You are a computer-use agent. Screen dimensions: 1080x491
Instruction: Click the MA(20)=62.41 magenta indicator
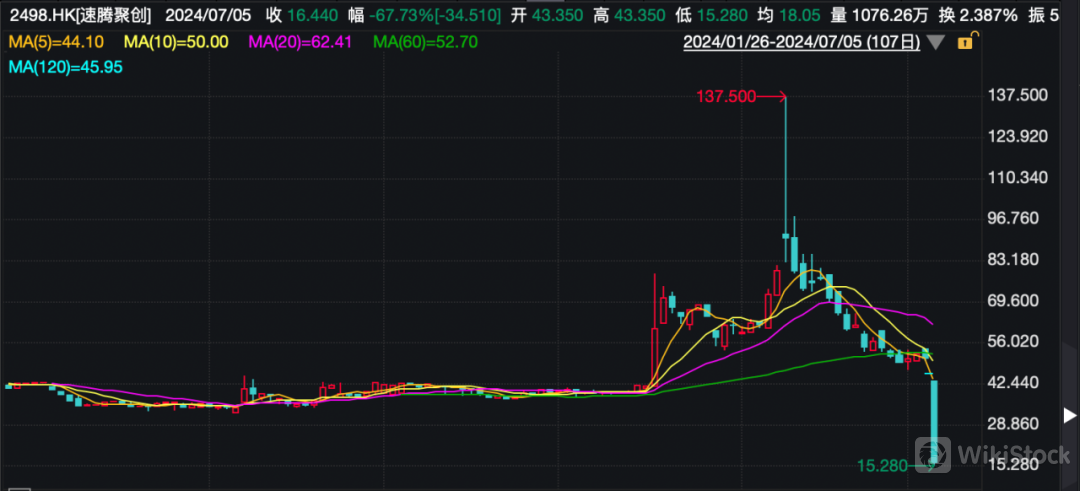300,42
